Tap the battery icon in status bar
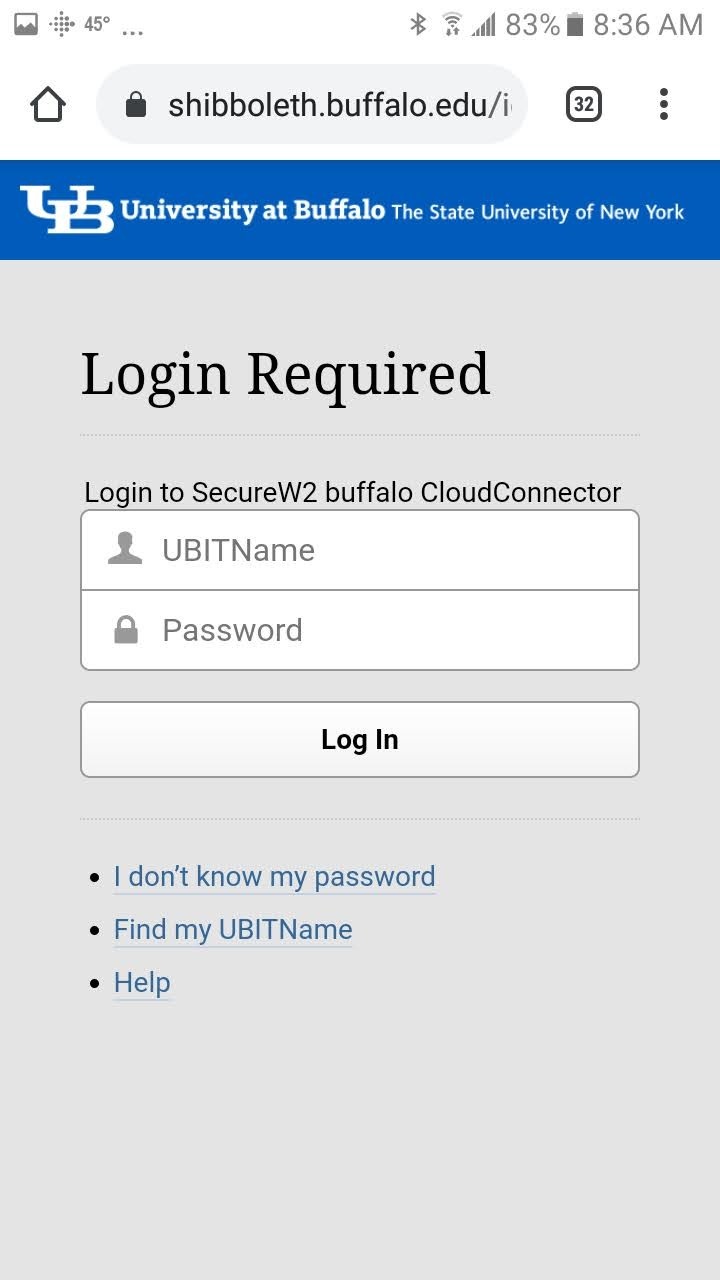This screenshot has height=1280, width=720. coord(574,25)
